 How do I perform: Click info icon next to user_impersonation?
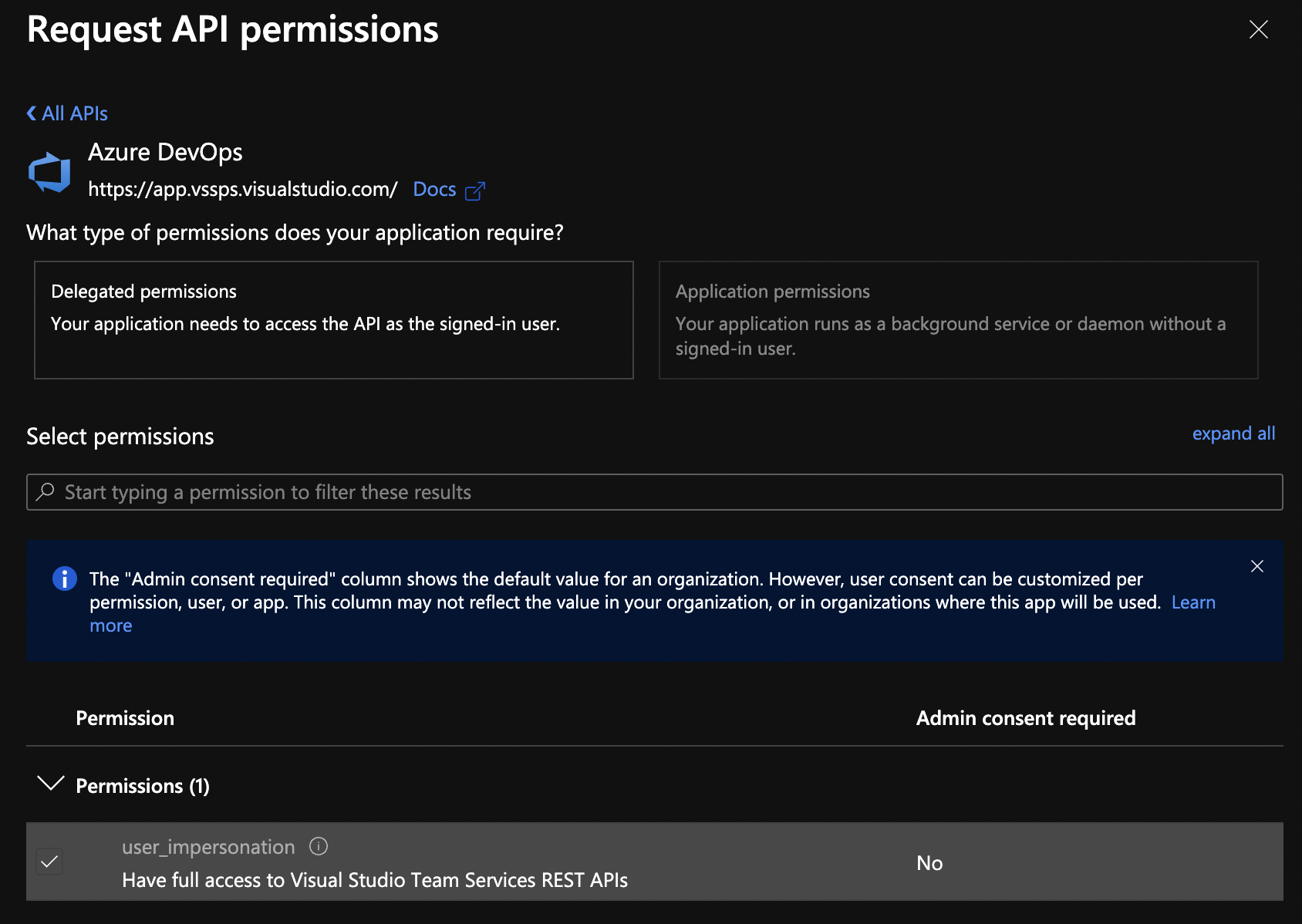tap(319, 847)
